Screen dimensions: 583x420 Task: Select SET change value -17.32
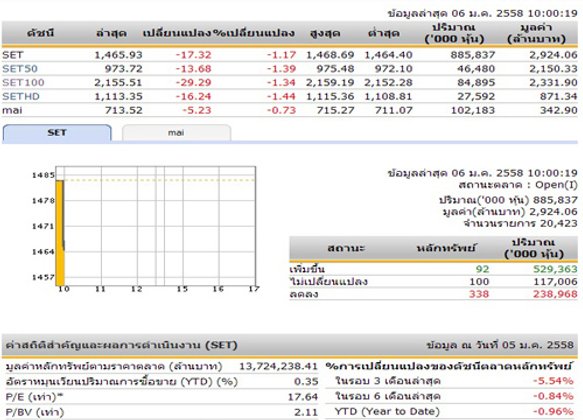tap(193, 55)
